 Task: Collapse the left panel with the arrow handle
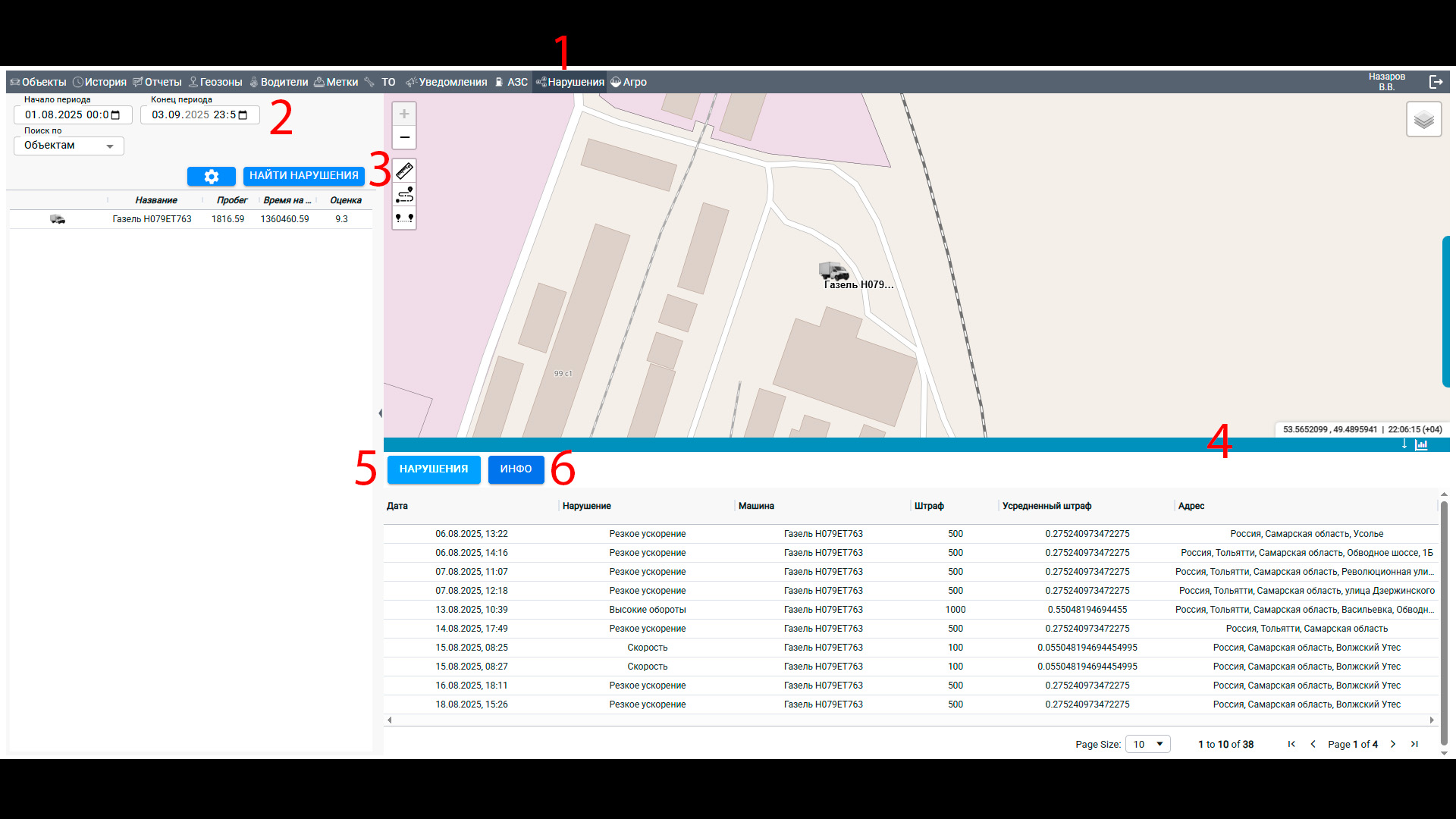[x=380, y=413]
